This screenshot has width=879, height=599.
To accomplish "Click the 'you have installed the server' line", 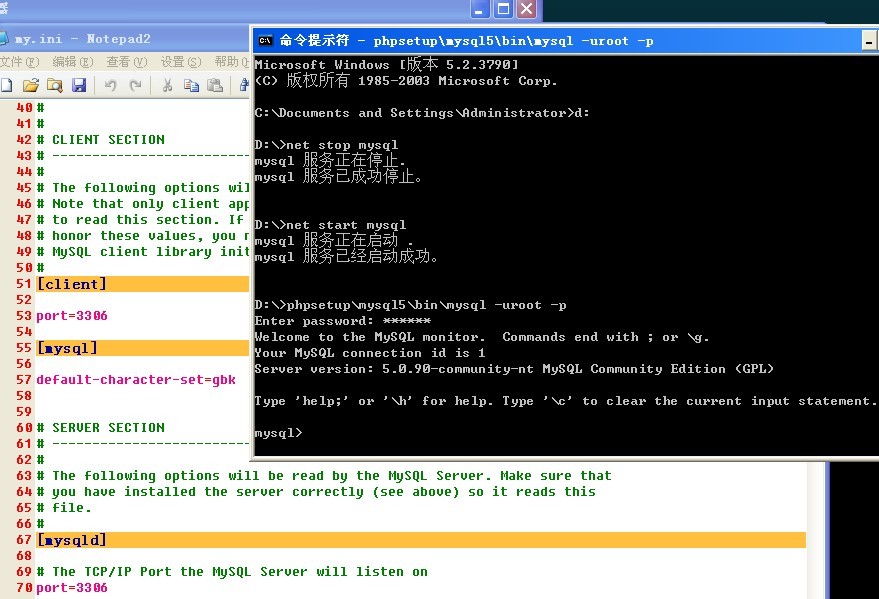I will (316, 492).
